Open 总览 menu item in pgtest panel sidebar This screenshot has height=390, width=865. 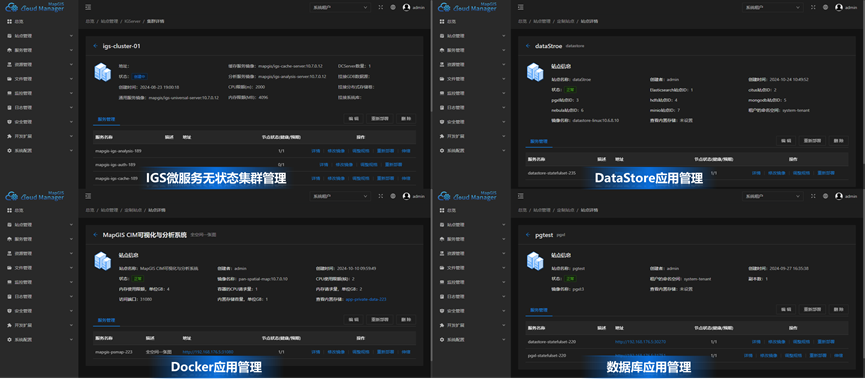coord(471,210)
